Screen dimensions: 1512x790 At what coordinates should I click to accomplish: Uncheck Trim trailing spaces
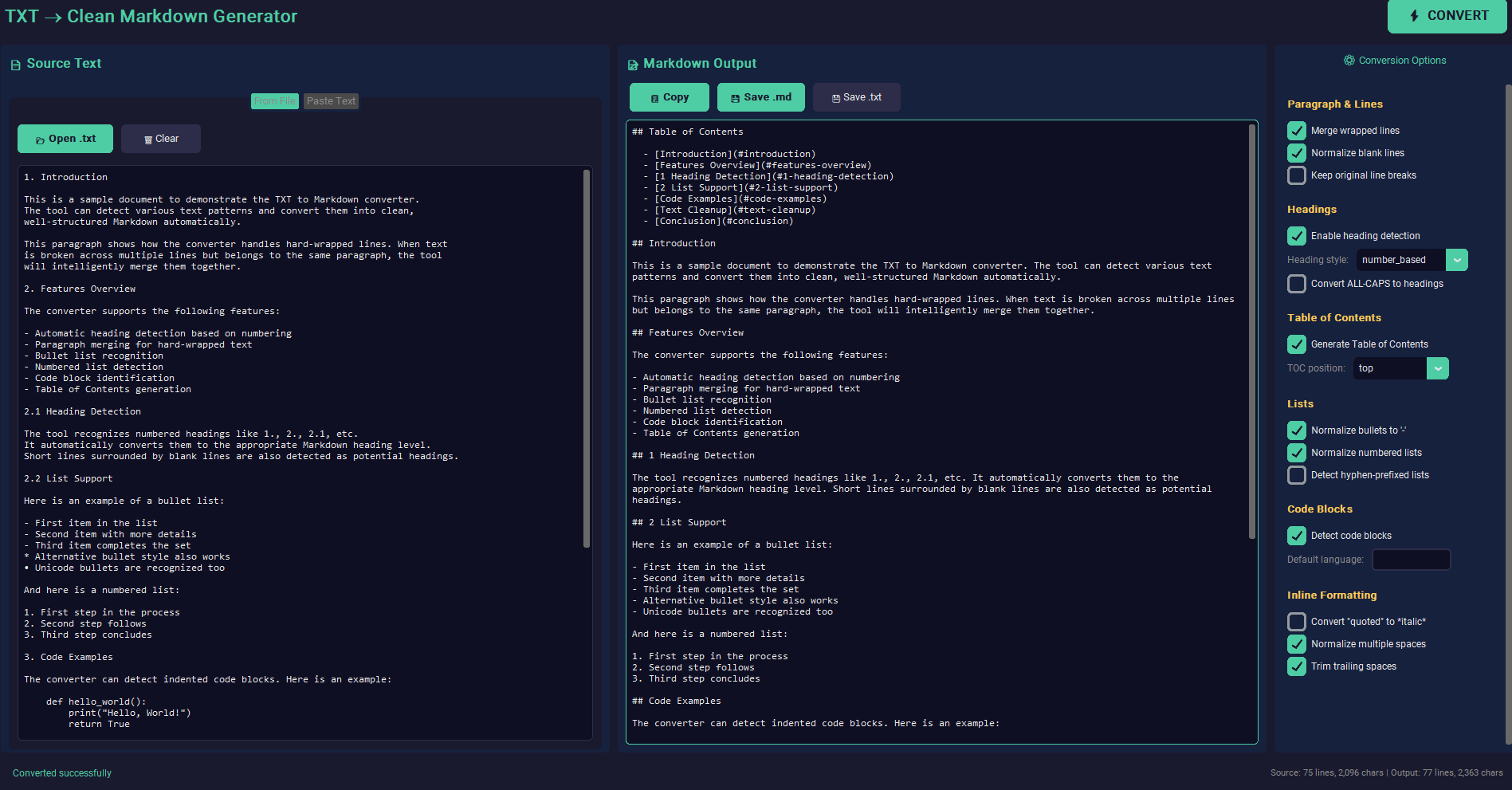[1297, 666]
